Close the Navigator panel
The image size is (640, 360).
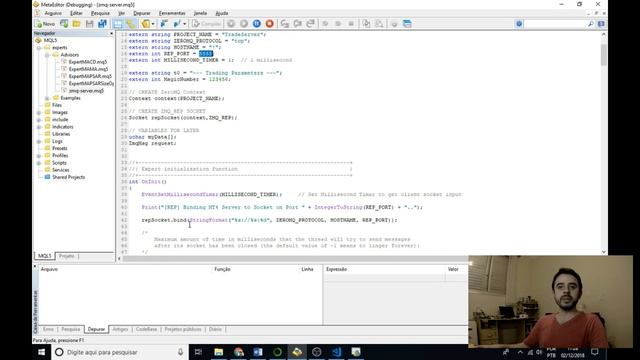click(111, 33)
